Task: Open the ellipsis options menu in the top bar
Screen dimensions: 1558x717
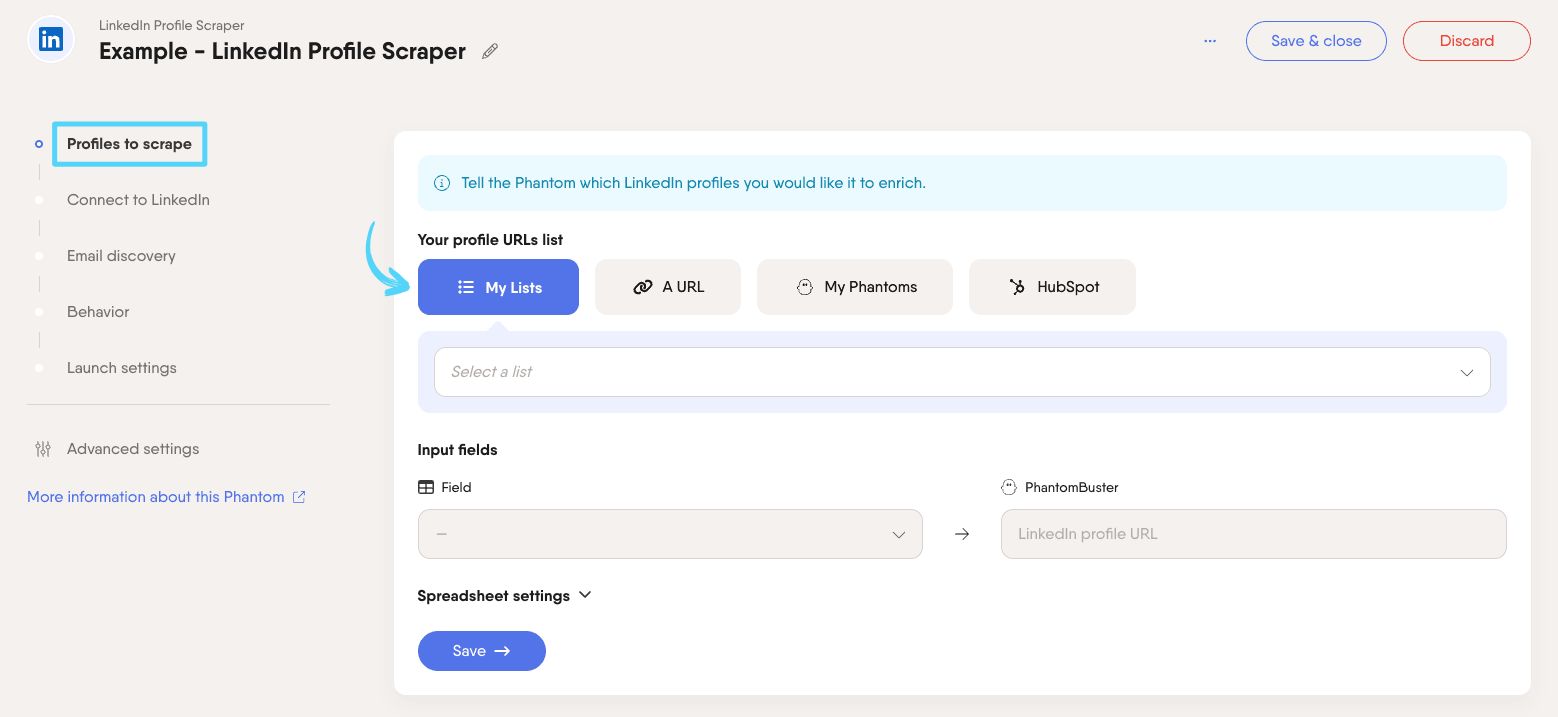Action: point(1210,41)
